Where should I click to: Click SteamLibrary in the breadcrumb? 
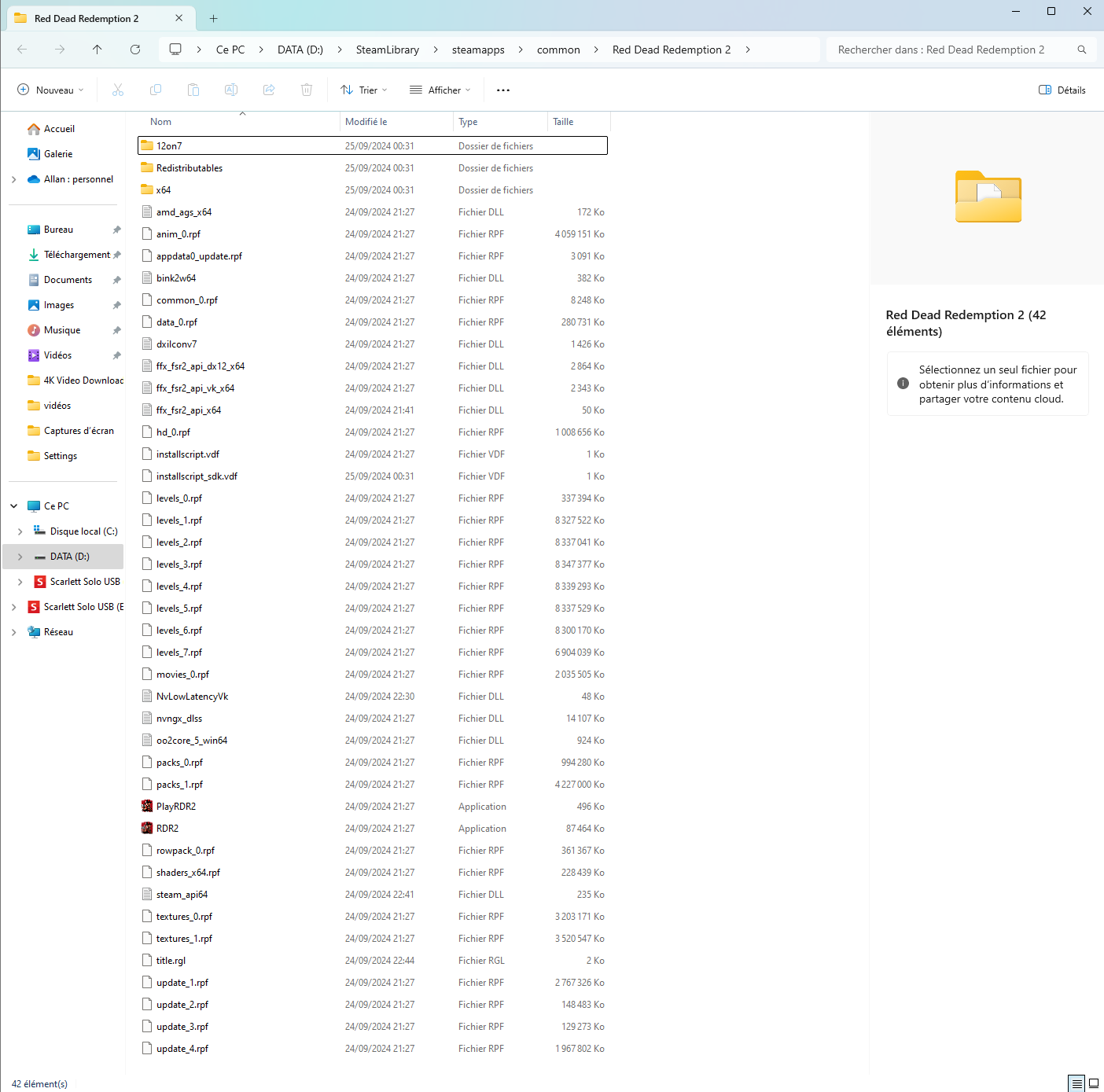(388, 50)
